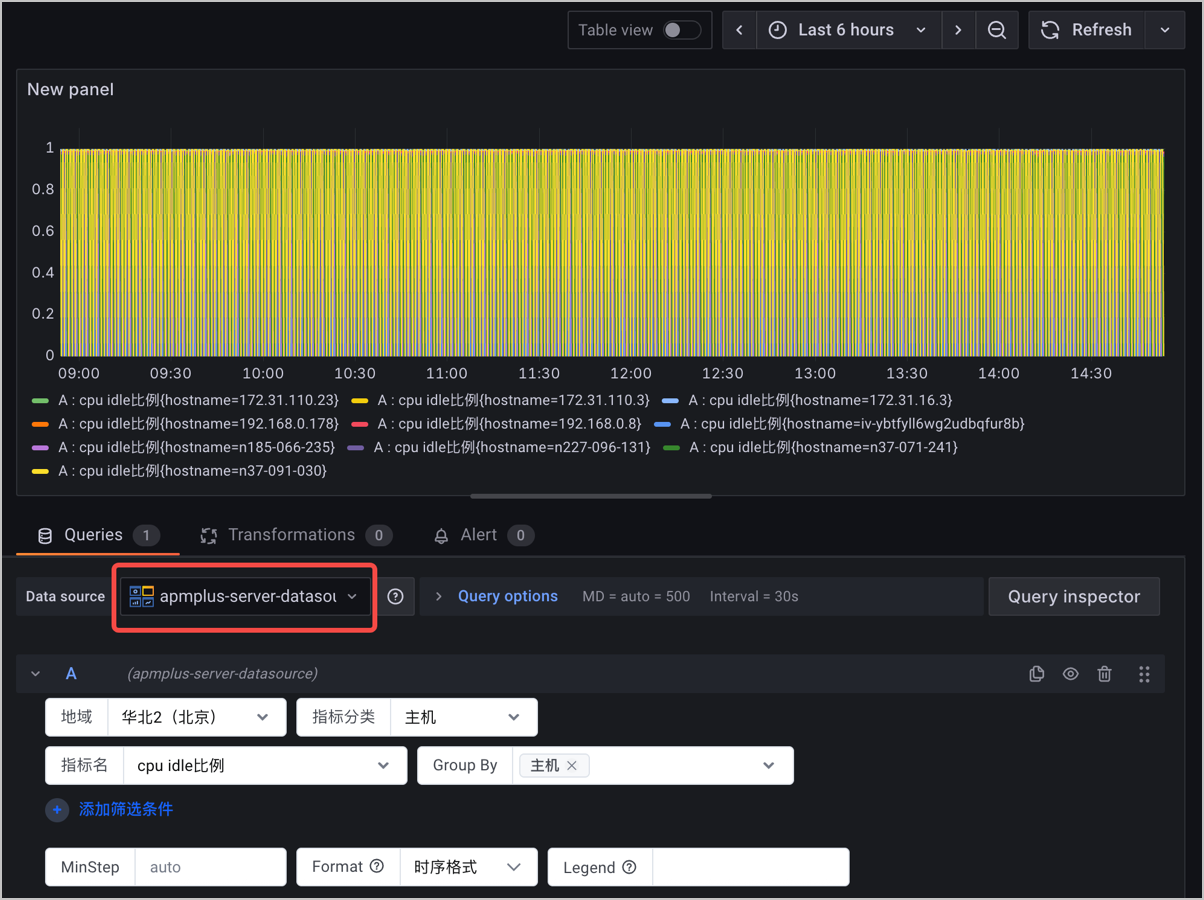Toggle the Table view switch
This screenshot has width=1204, height=900.
pos(682,30)
